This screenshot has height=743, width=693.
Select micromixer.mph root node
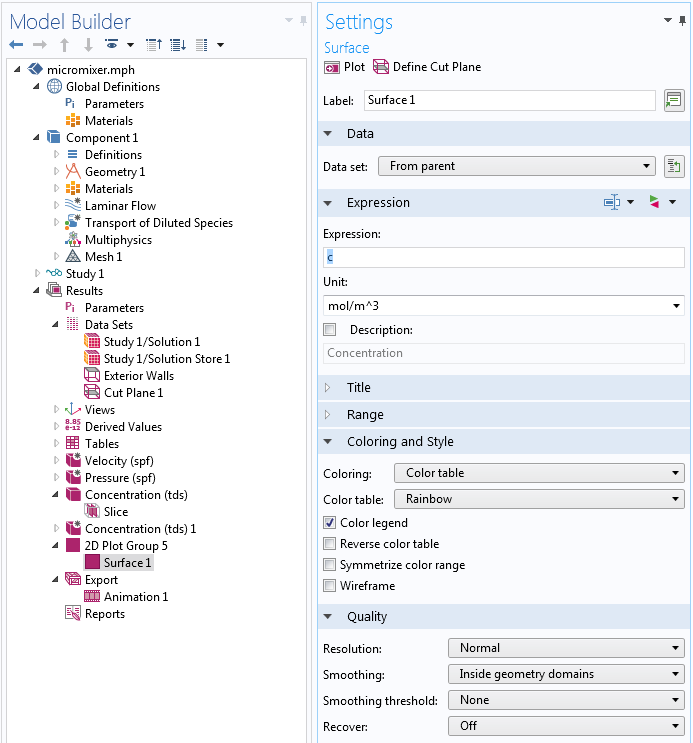click(91, 70)
